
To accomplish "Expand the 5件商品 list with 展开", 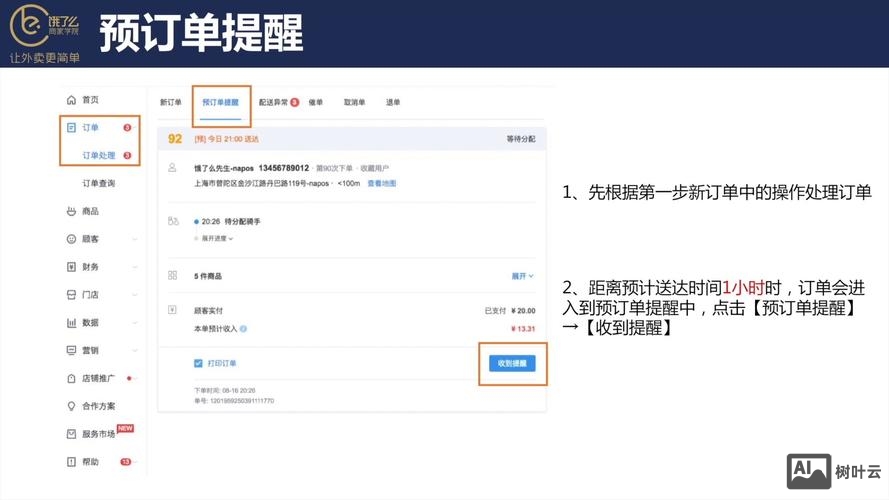I will pyautogui.click(x=522, y=276).
